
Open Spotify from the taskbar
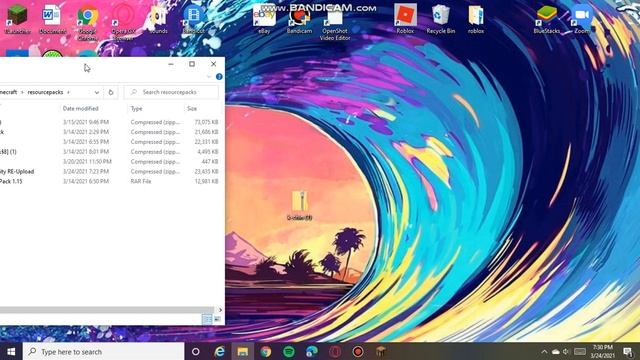click(x=289, y=351)
